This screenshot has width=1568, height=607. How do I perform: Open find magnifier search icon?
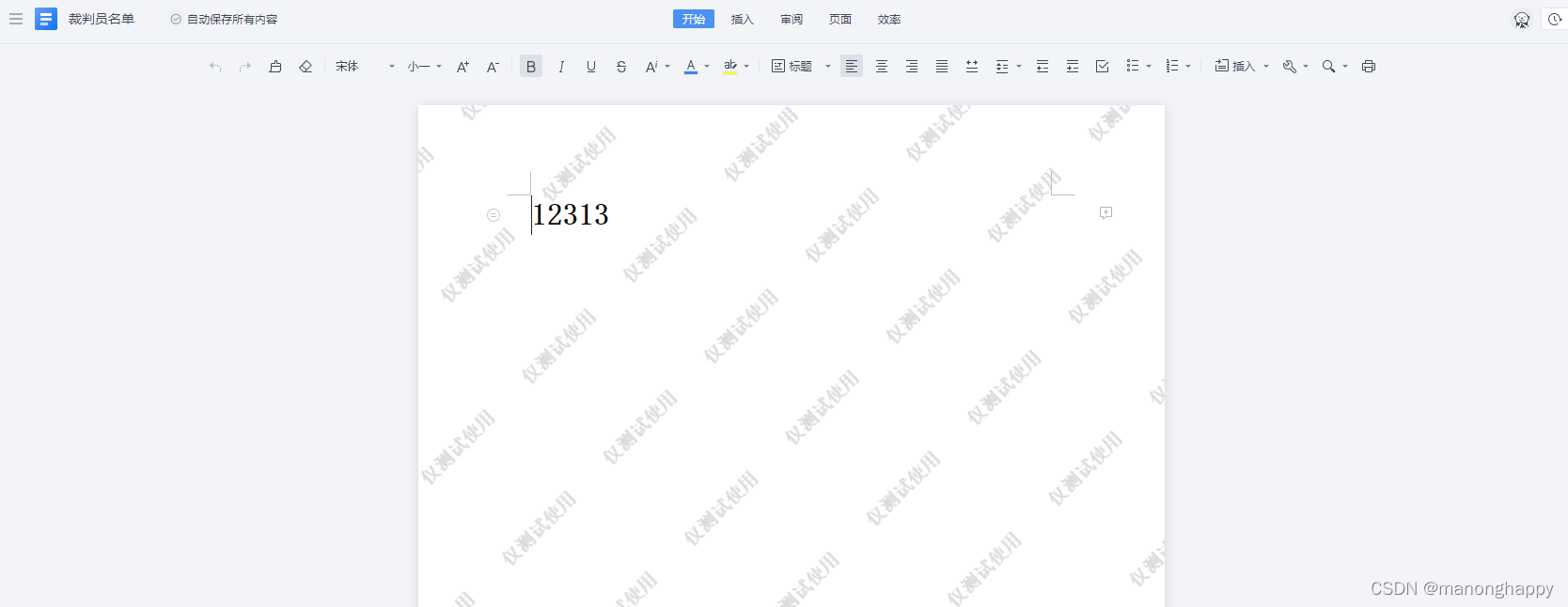1329,67
